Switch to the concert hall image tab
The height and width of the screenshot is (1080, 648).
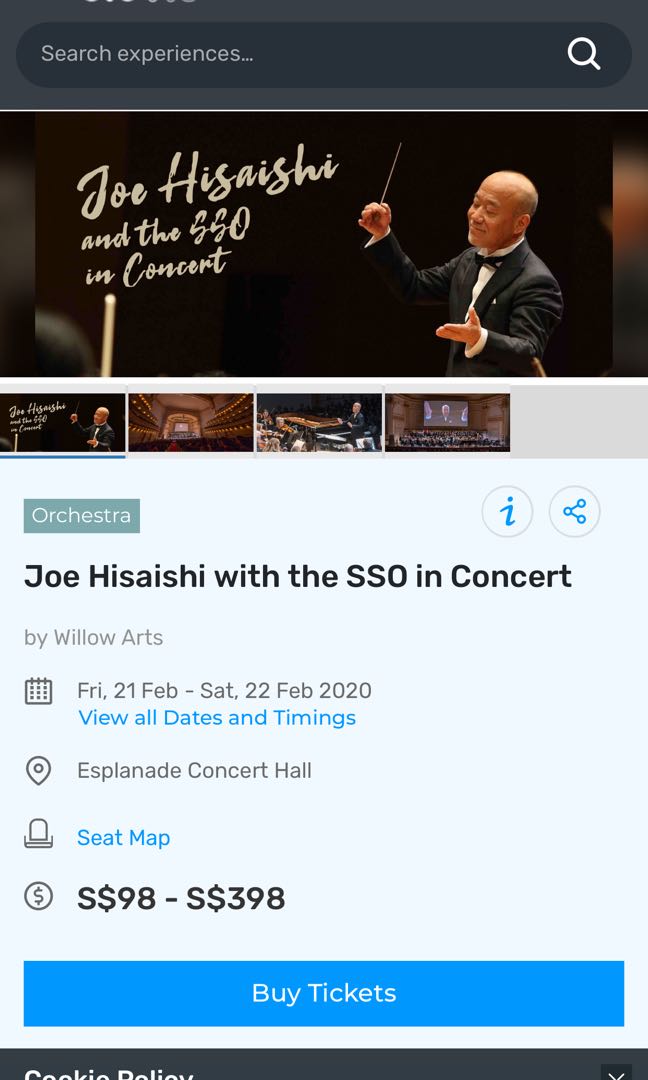click(190, 422)
